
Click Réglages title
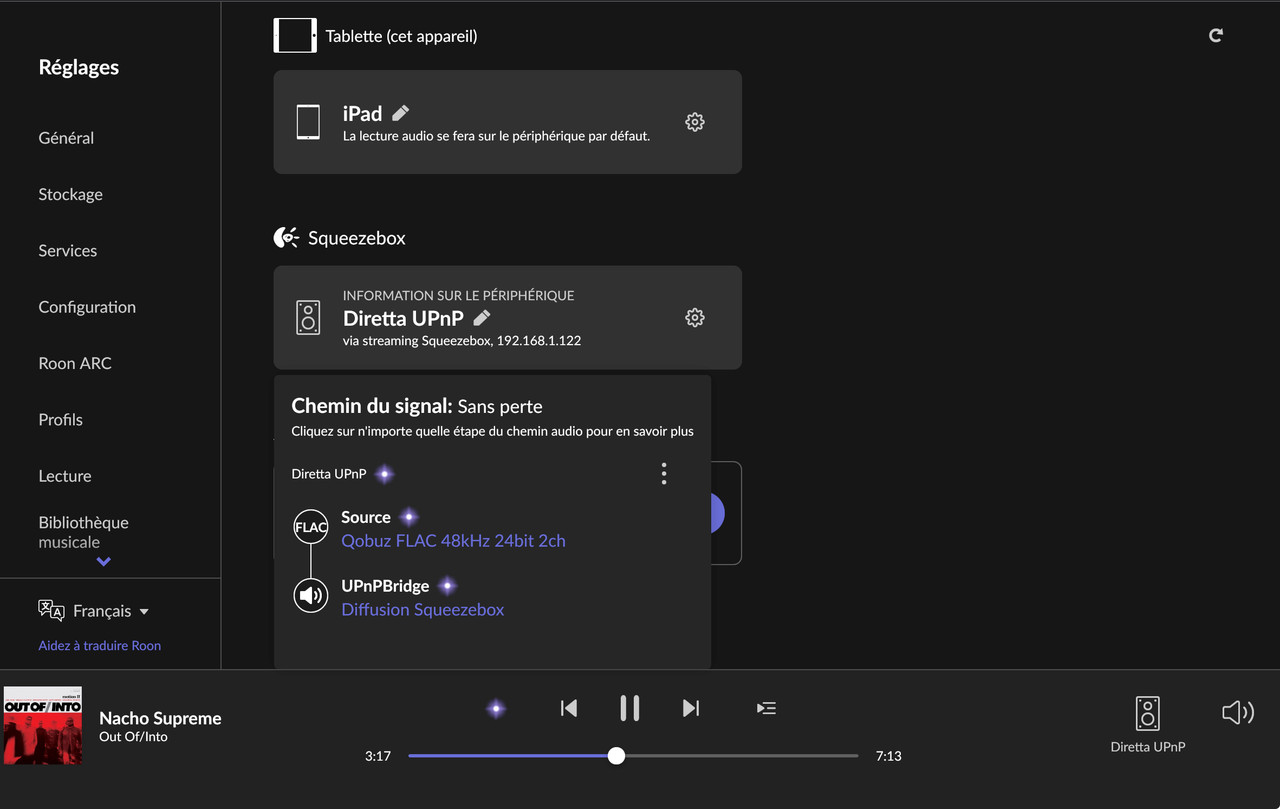[78, 67]
